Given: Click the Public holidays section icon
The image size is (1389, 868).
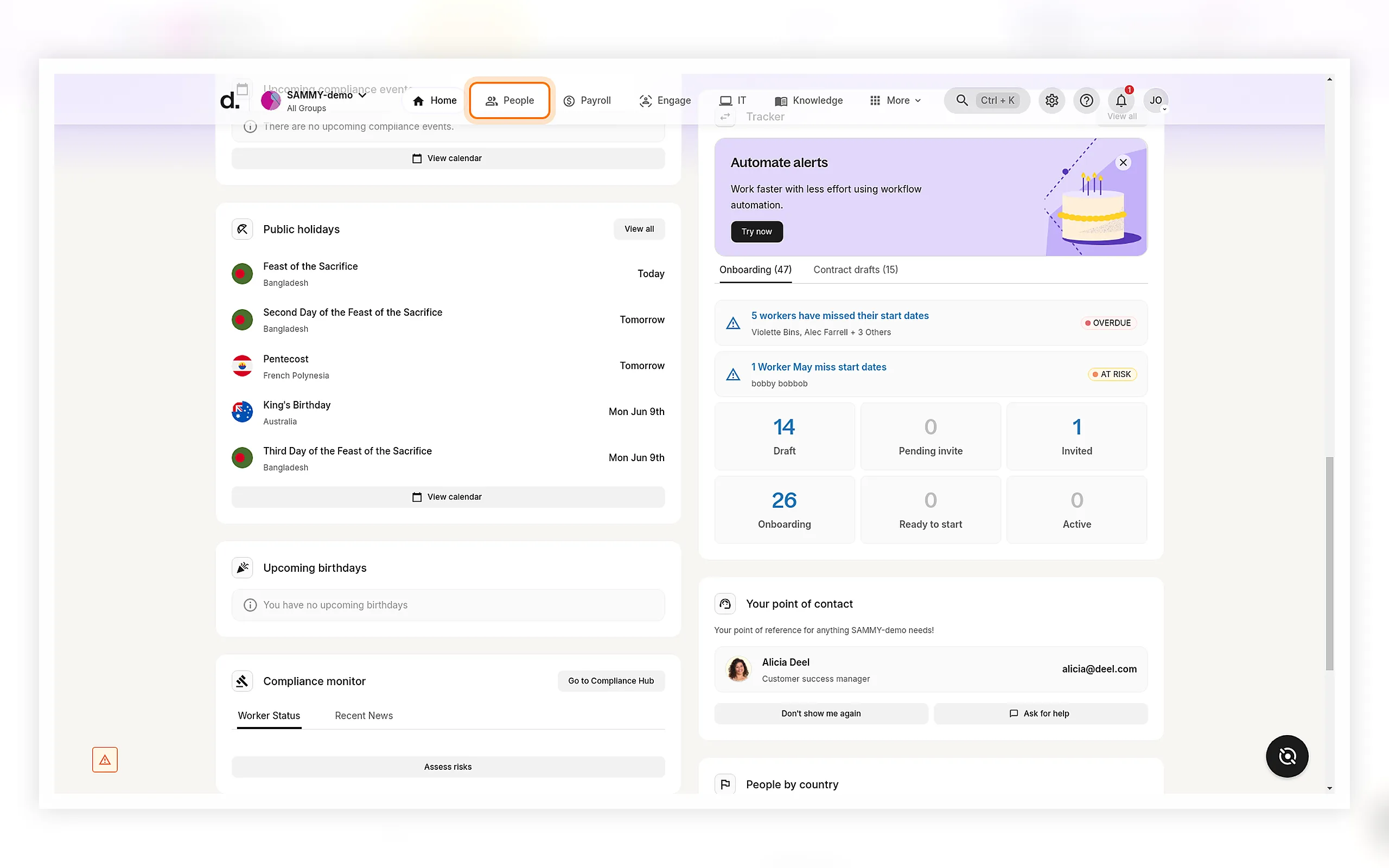Looking at the screenshot, I should [242, 229].
